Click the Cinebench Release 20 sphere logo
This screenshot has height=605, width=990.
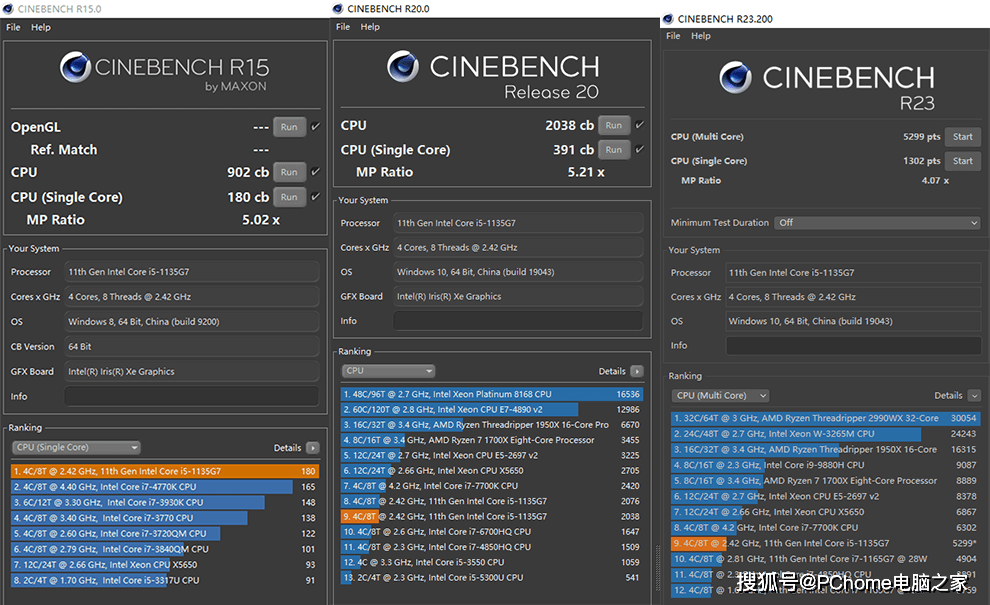[x=403, y=66]
